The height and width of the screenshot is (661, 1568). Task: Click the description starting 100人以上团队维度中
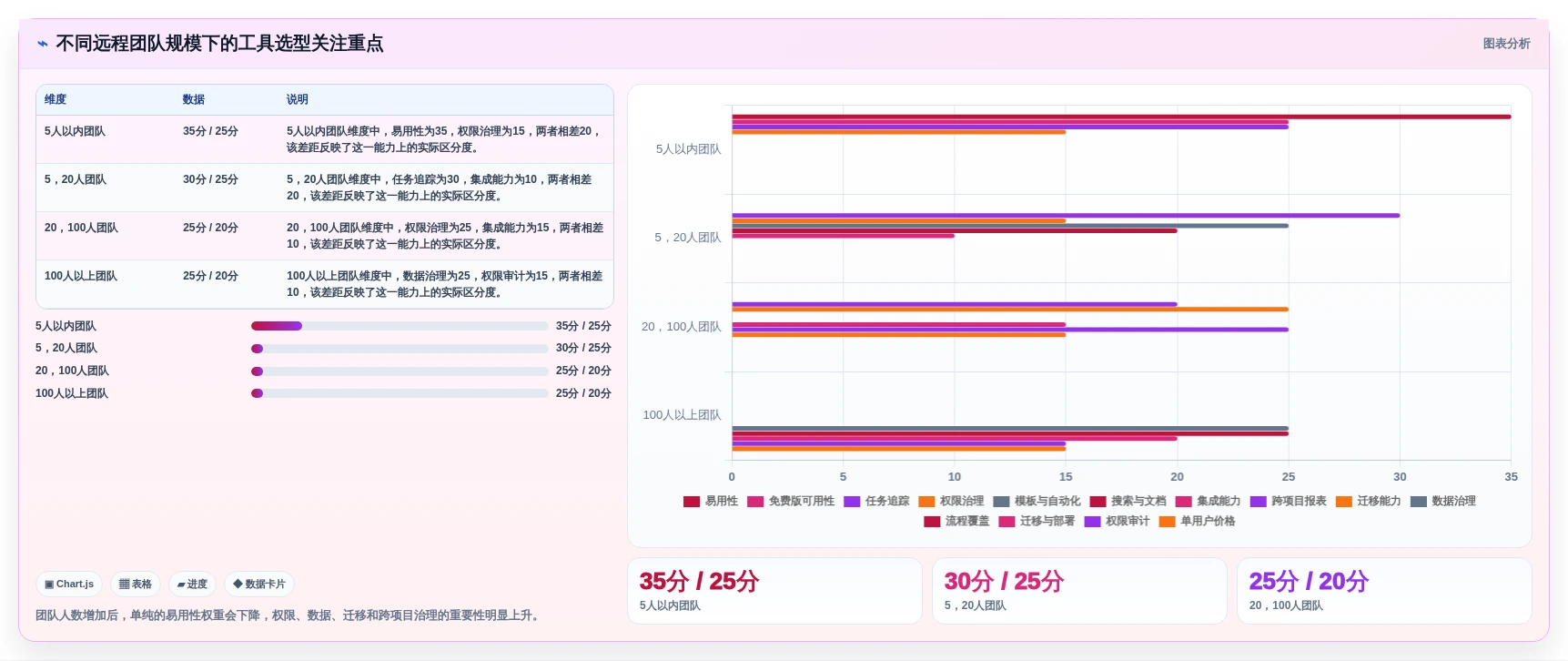(445, 284)
